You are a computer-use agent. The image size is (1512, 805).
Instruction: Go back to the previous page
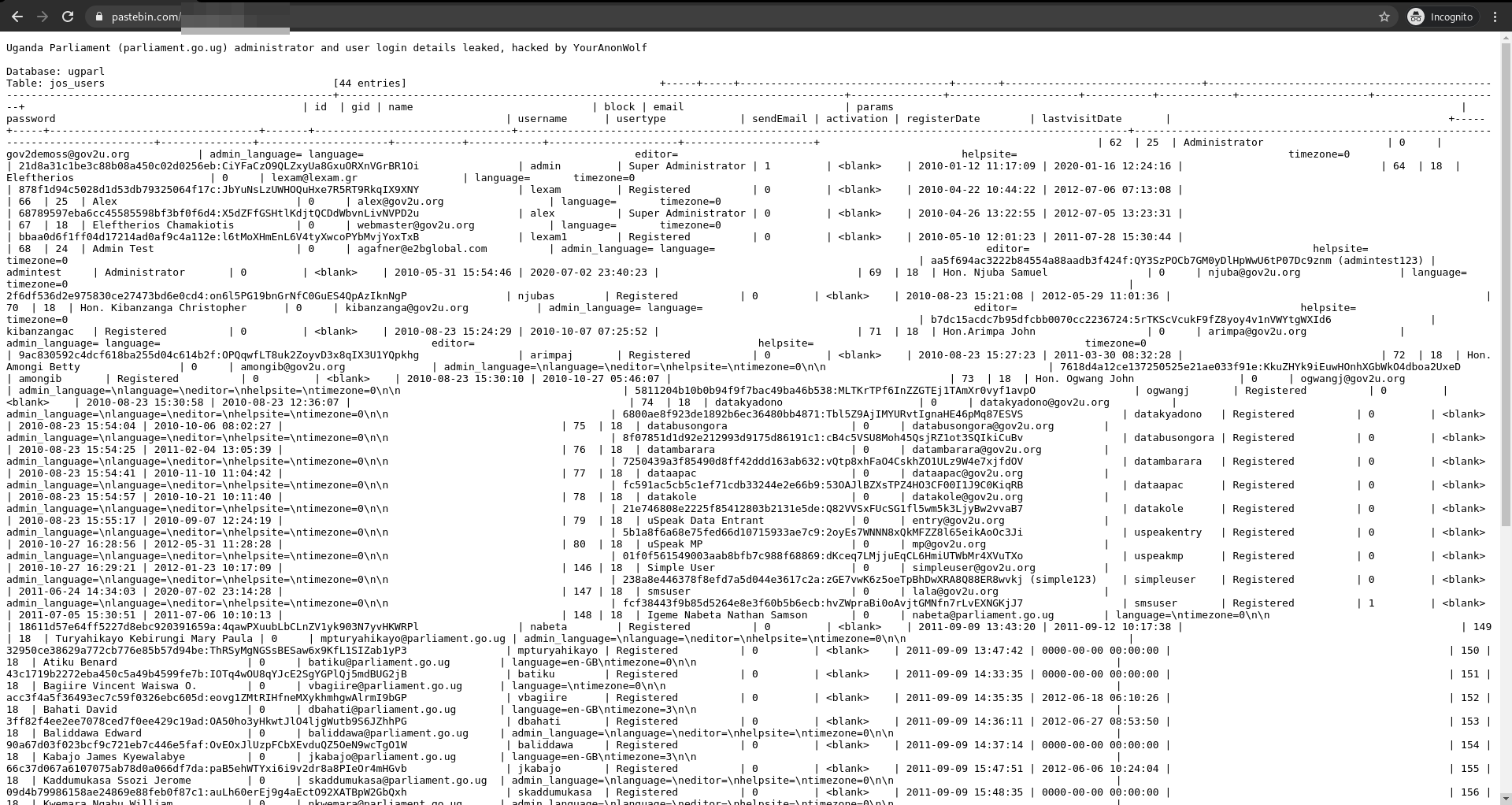17,17
